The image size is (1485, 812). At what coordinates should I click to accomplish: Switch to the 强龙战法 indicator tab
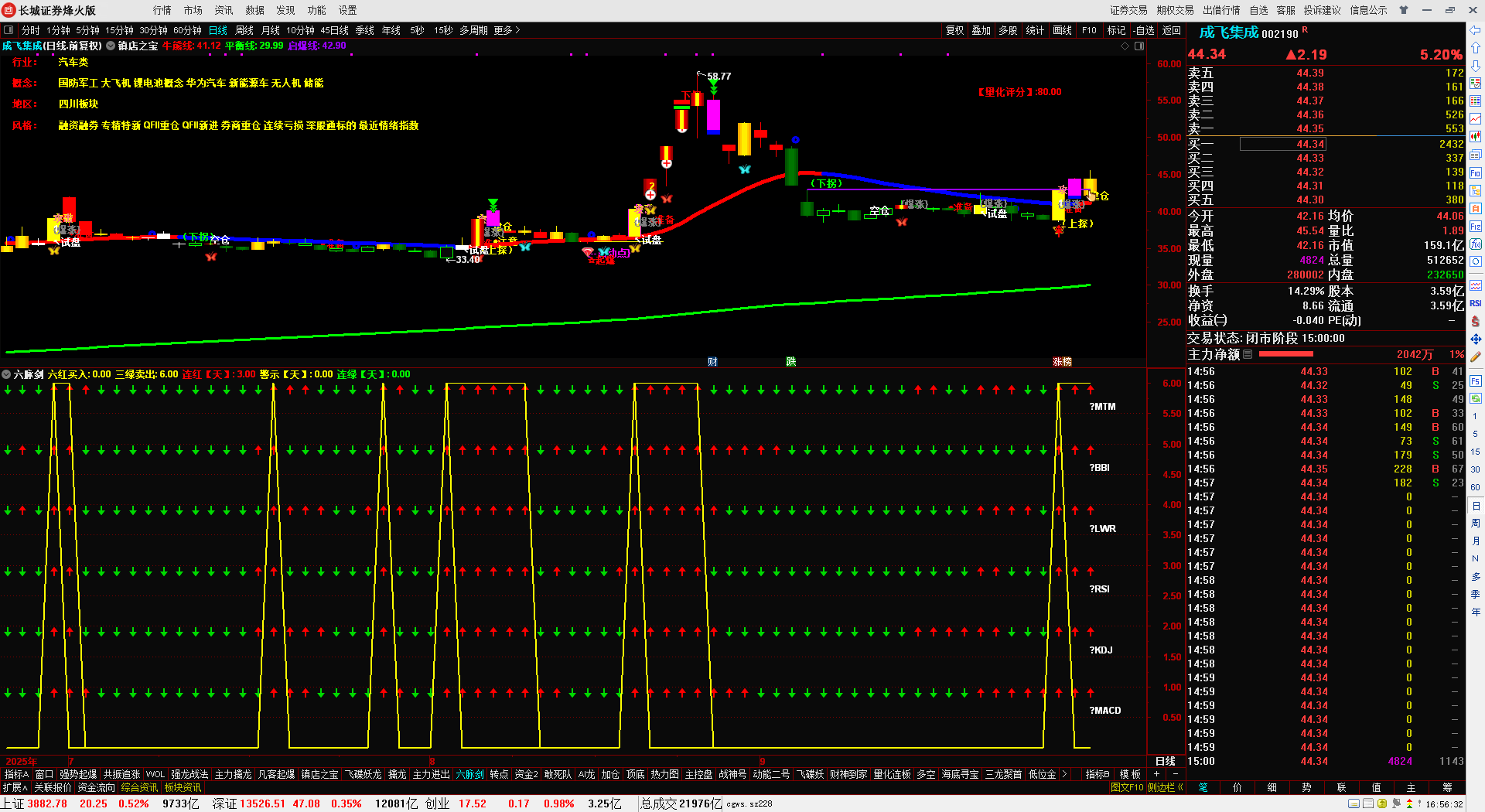[189, 774]
